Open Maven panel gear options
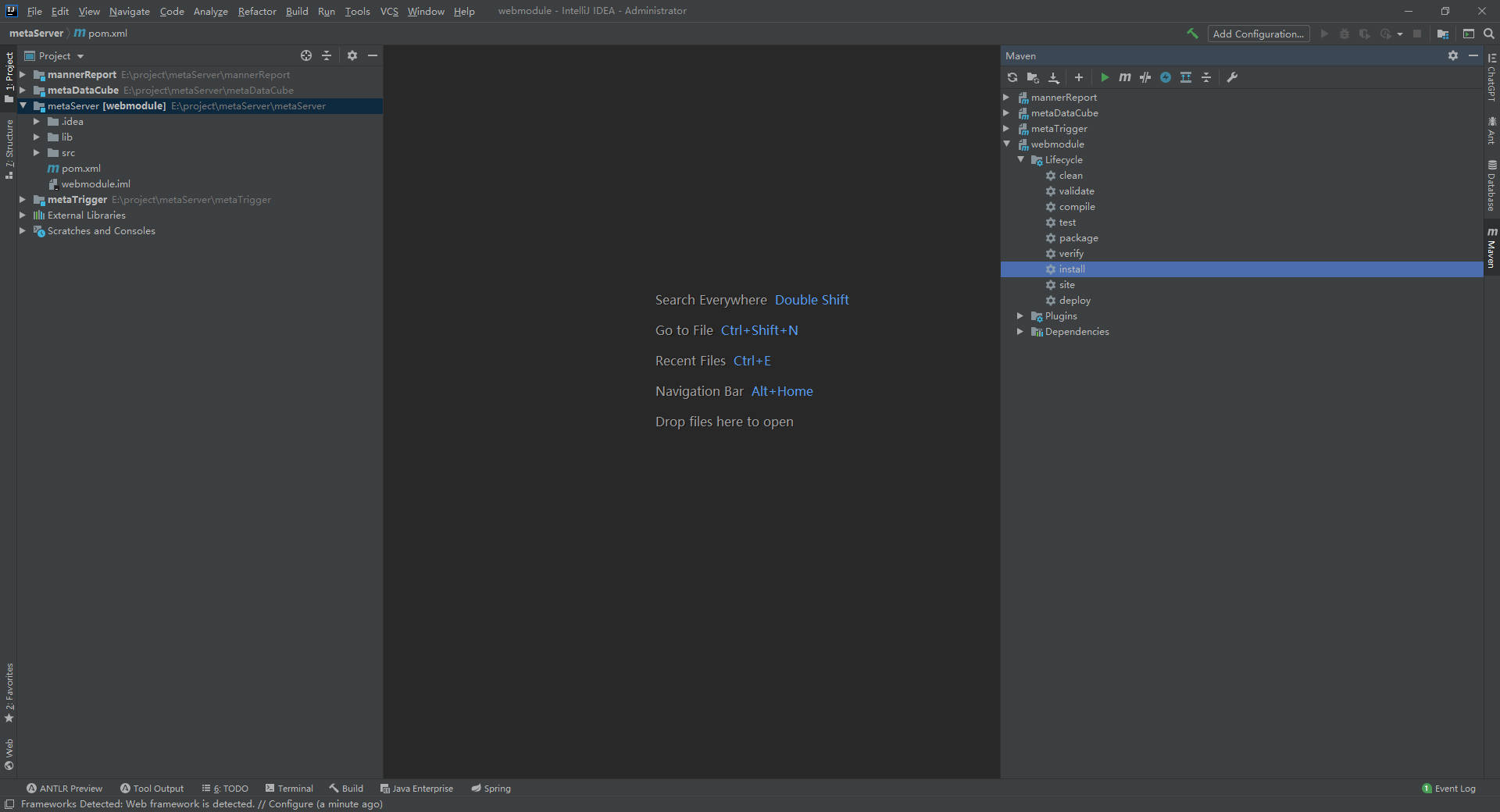Image resolution: width=1500 pixels, height=812 pixels. coord(1453,55)
